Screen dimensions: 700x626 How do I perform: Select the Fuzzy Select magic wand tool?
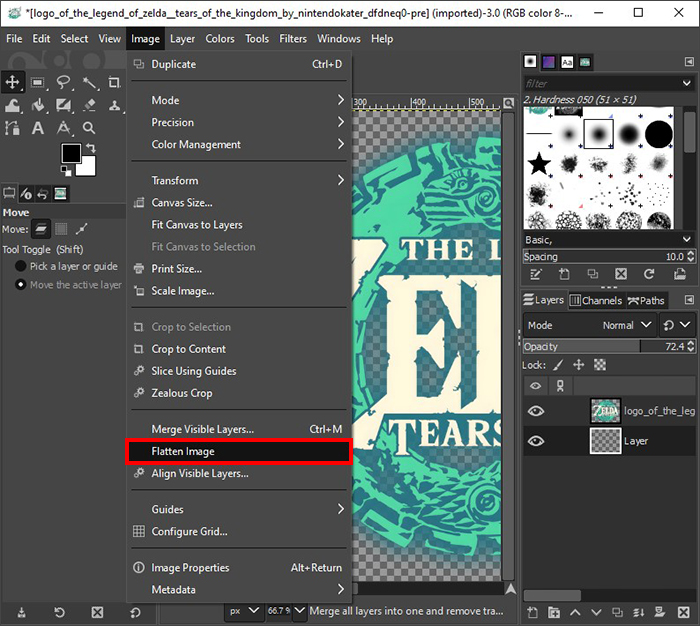pyautogui.click(x=90, y=83)
